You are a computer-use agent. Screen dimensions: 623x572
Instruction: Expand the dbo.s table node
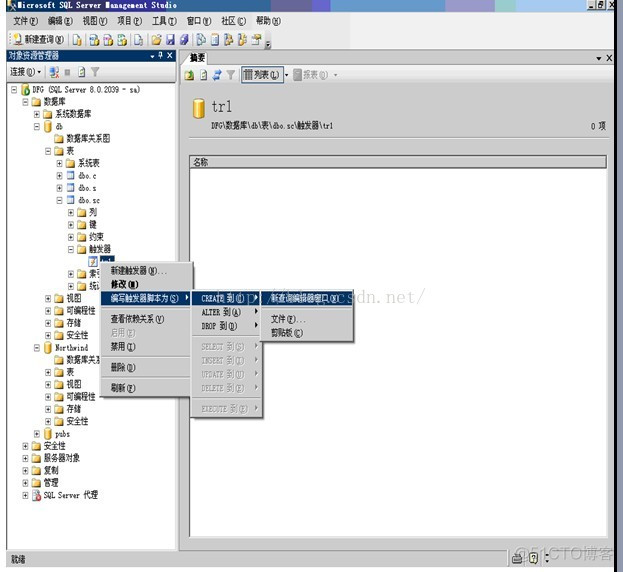tap(59, 188)
